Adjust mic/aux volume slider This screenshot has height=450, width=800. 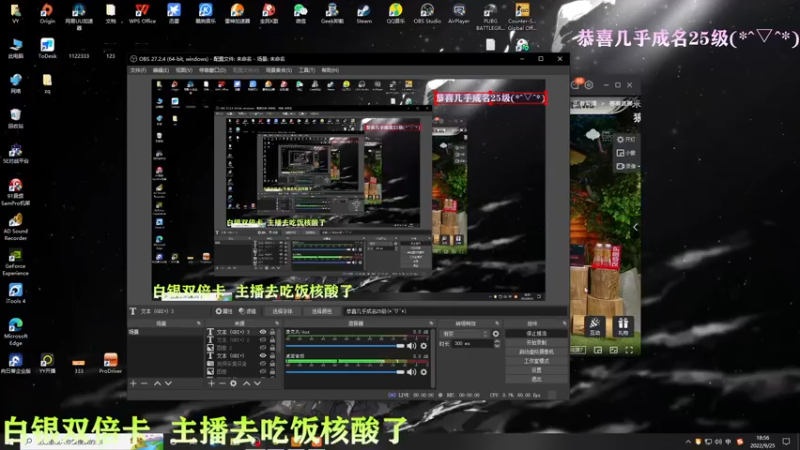point(345,346)
